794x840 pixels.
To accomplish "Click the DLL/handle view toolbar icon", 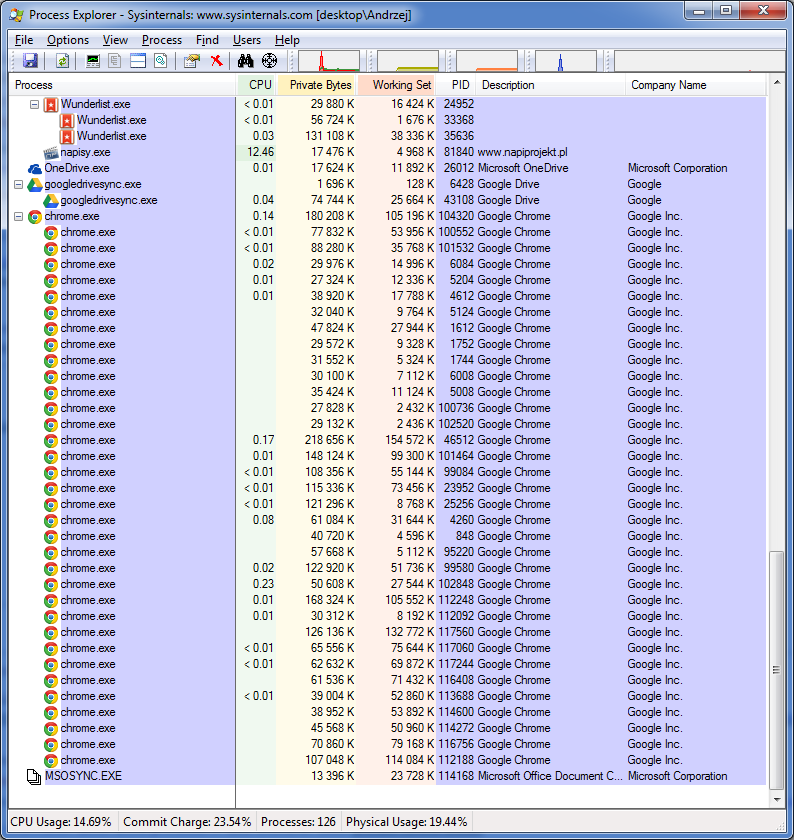I will pyautogui.click(x=161, y=61).
